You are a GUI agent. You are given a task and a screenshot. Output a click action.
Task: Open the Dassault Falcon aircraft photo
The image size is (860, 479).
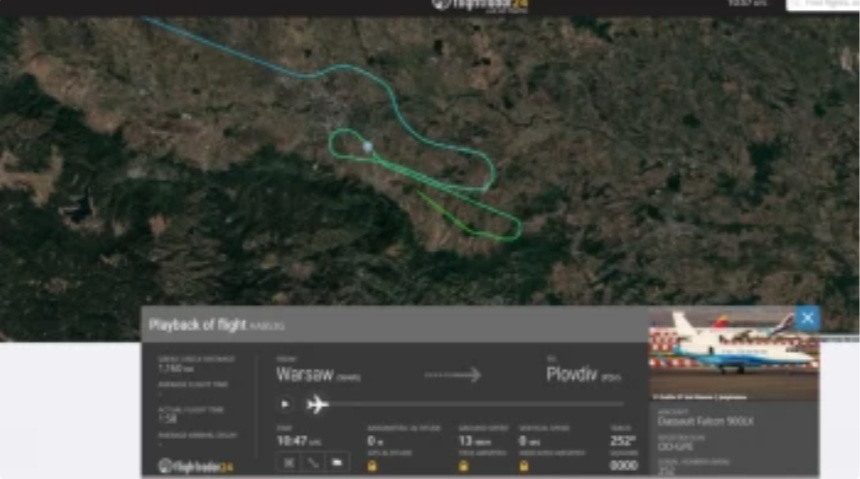[734, 354]
